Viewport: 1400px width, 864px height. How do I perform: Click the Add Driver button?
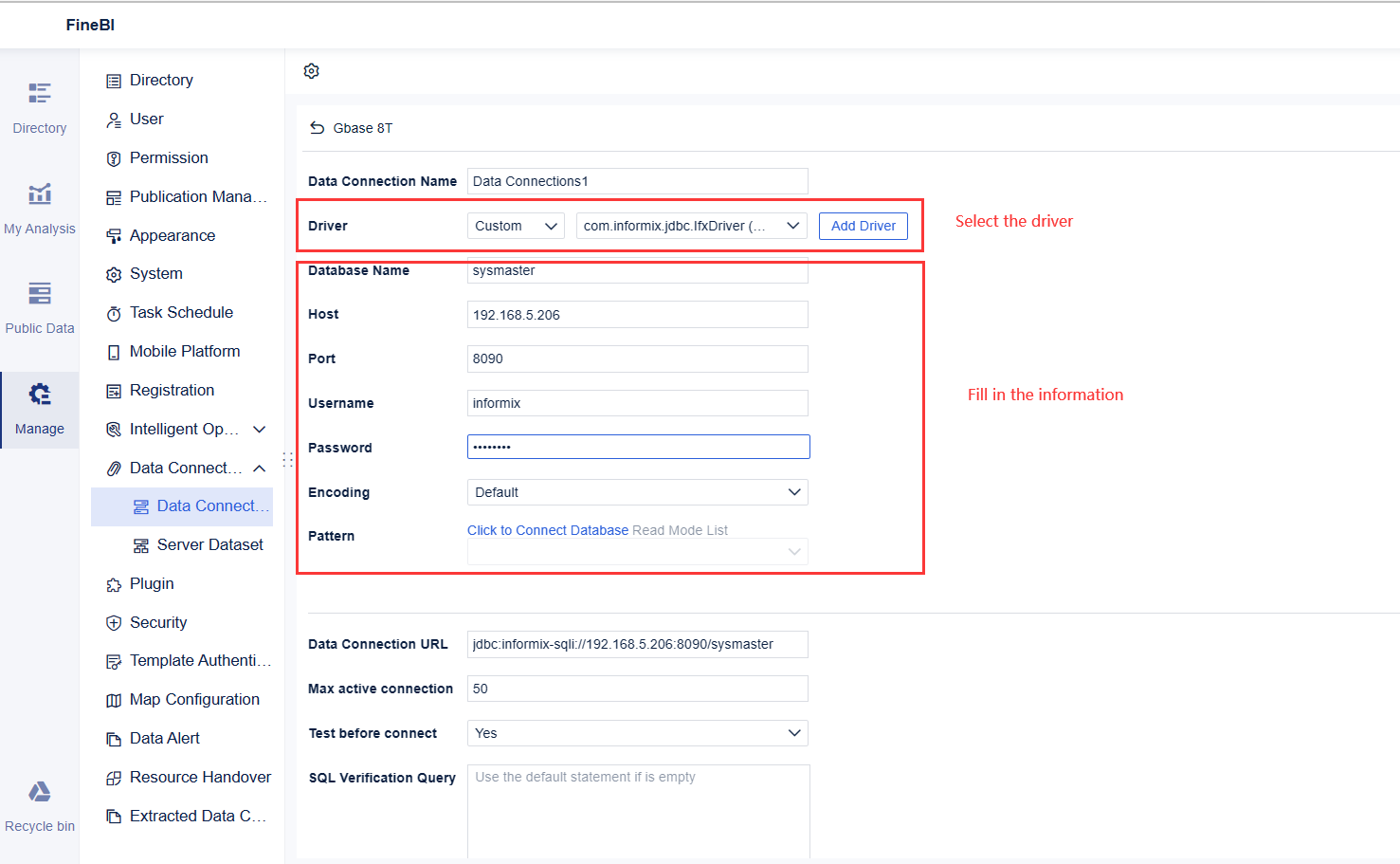coord(863,226)
